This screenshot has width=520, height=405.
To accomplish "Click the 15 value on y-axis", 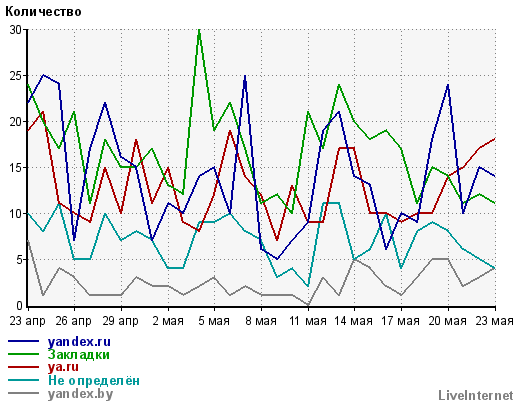I will [16, 168].
